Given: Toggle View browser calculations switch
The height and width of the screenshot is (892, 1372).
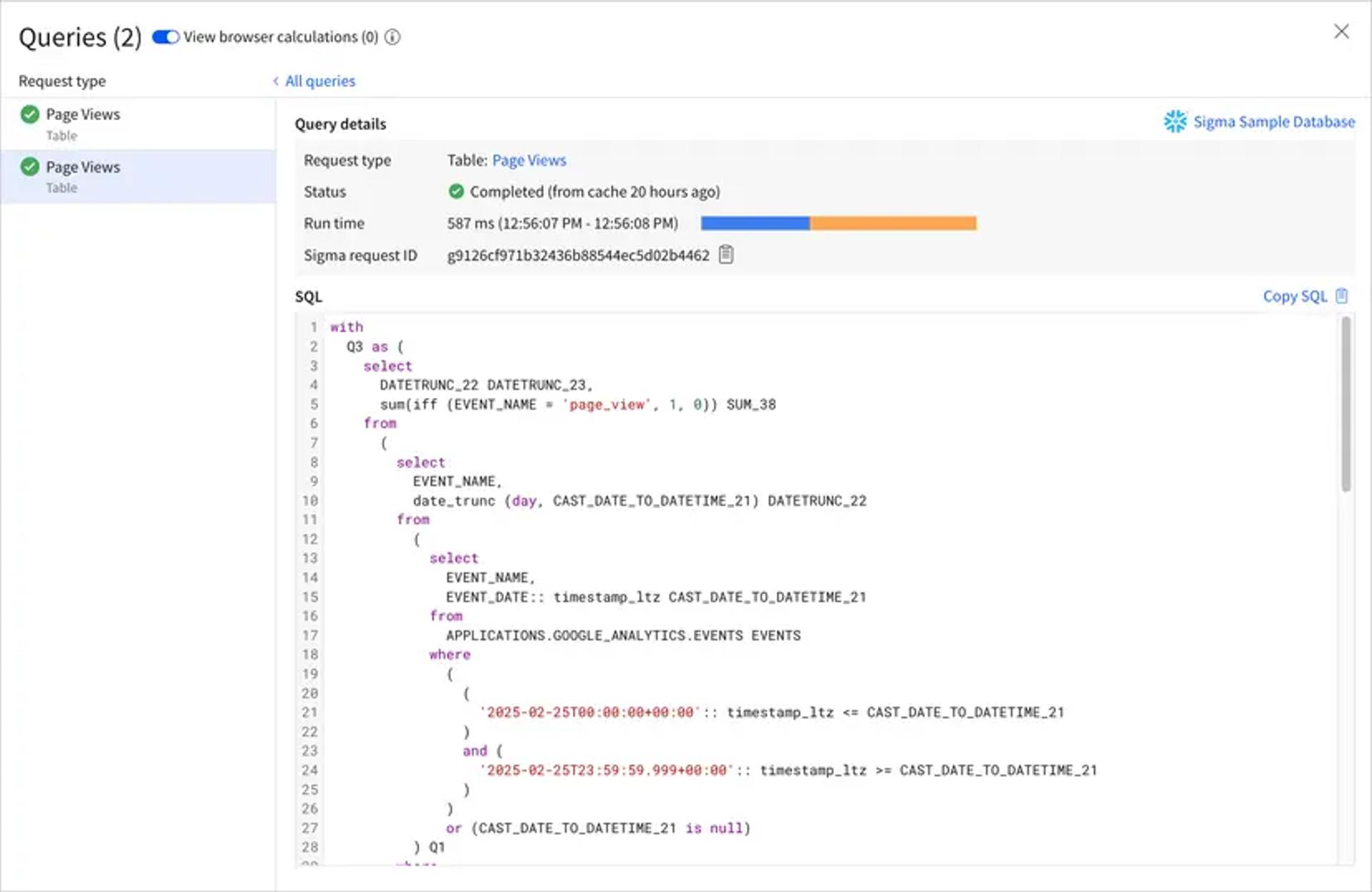Looking at the screenshot, I should [x=165, y=37].
